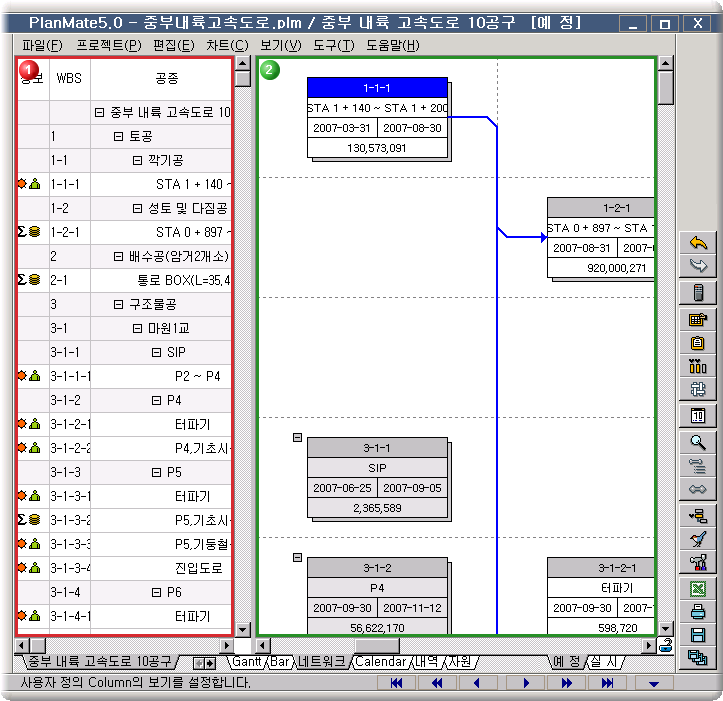Switch to the Gantt tab

[x=246, y=662]
